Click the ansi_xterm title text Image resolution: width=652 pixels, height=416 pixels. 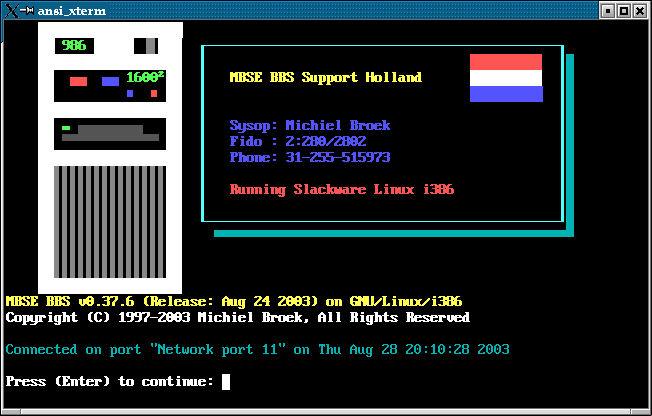[x=72, y=11]
